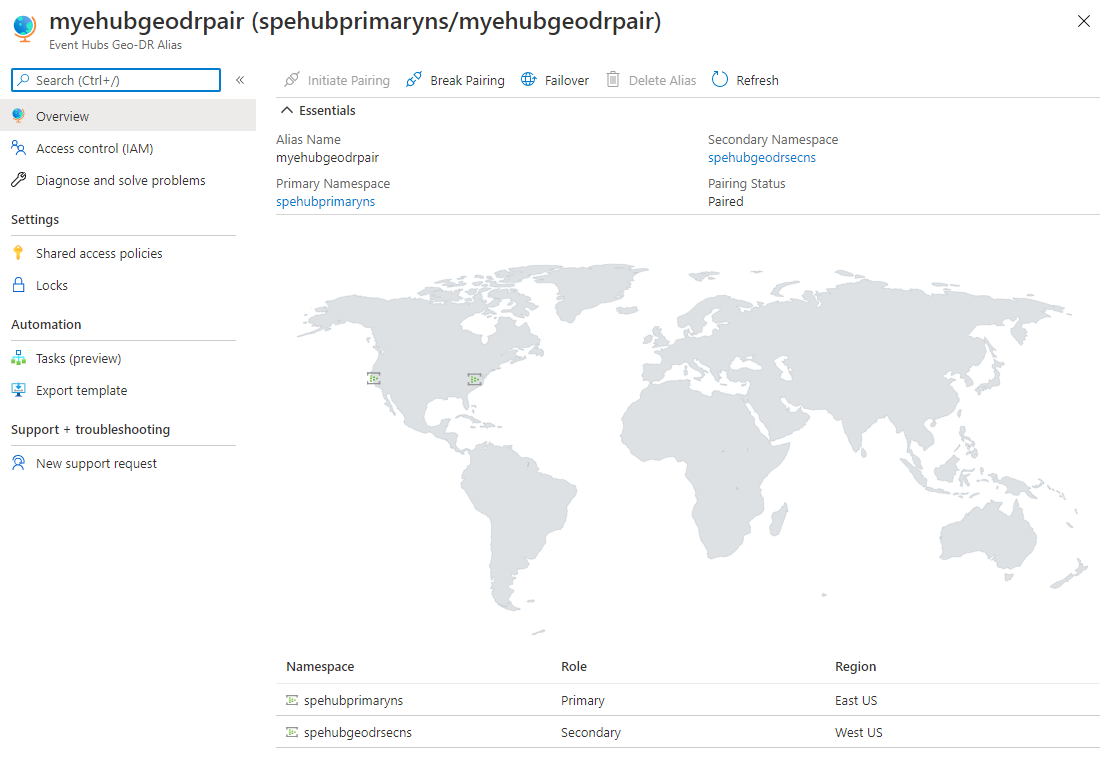The width and height of the screenshot is (1104, 759).
Task: Open the spehubprimaryns primary namespace link
Action: pos(325,201)
